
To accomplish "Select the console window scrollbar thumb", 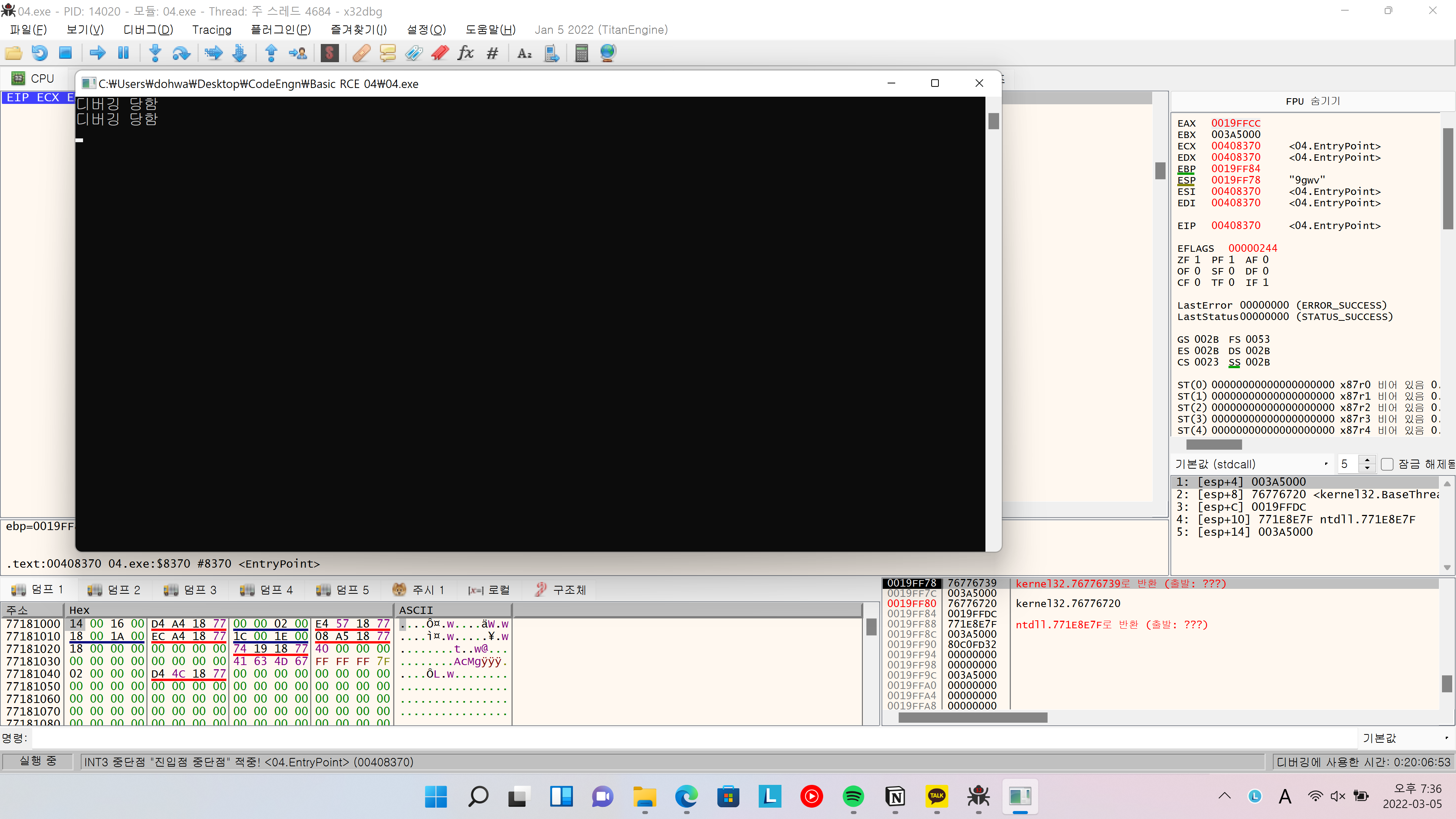I will tap(994, 121).
